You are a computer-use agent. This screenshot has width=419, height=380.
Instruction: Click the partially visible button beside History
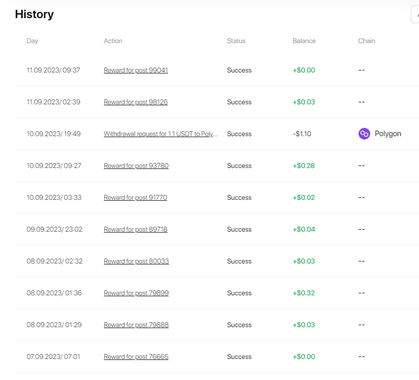pos(415,15)
